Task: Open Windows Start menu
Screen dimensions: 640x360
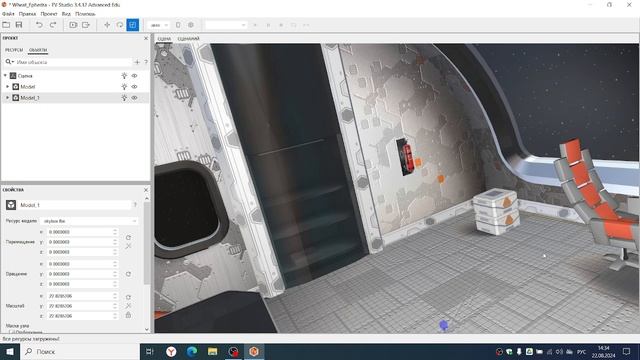Action: (x=10, y=351)
